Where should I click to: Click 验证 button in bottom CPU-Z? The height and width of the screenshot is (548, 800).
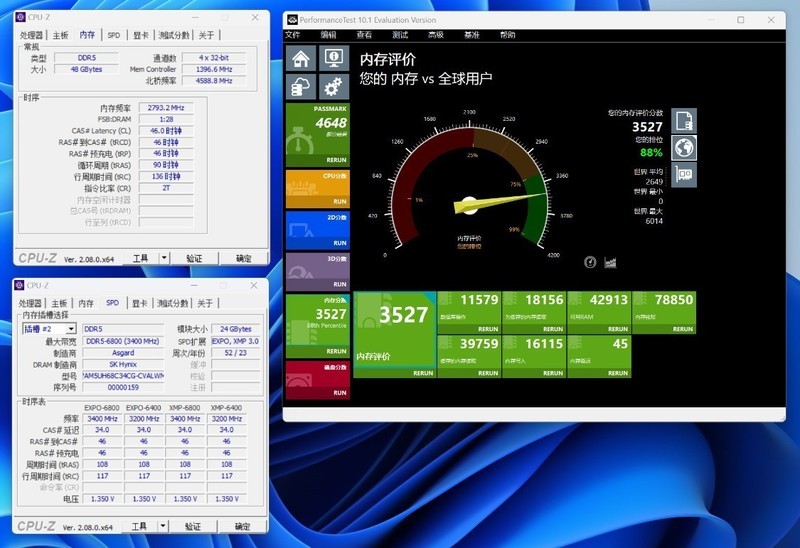click(193, 526)
